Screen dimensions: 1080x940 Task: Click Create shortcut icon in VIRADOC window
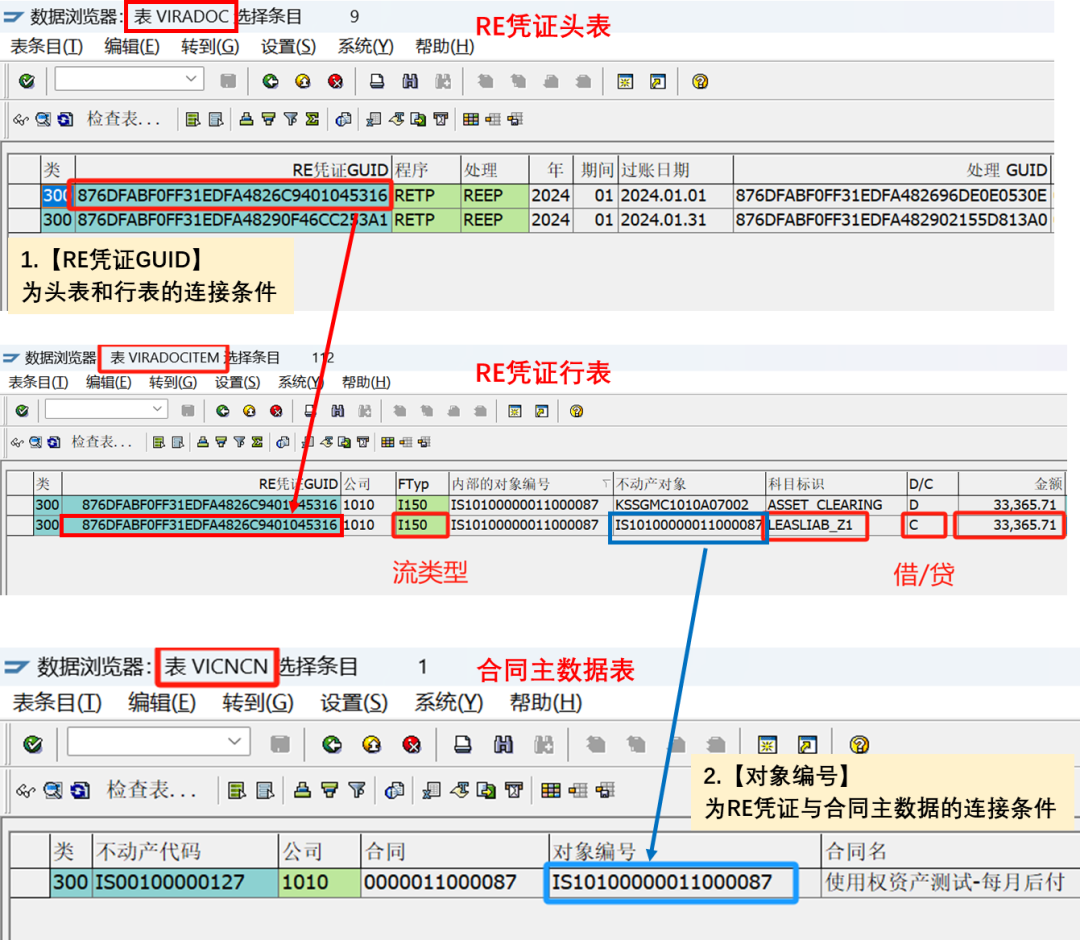pyautogui.click(x=658, y=81)
